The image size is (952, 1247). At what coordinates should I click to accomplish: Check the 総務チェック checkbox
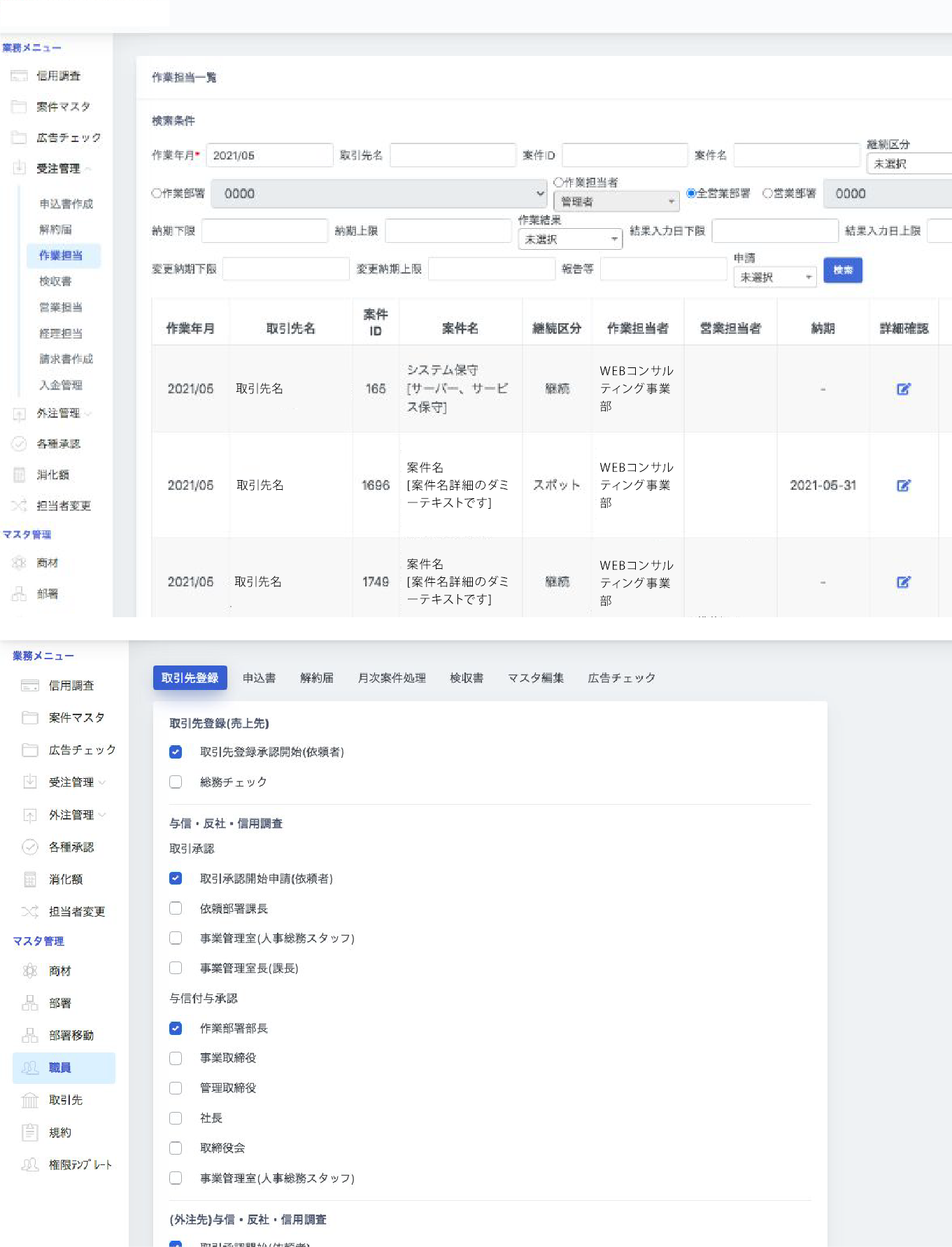(x=176, y=782)
